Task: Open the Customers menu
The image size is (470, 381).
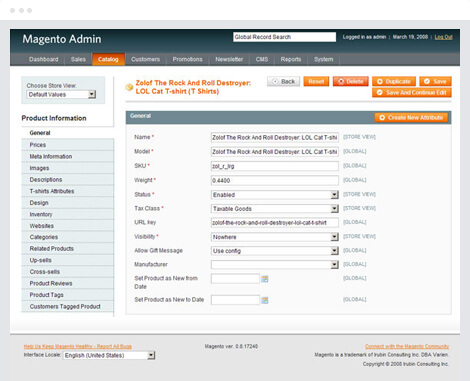Action: [x=145, y=59]
